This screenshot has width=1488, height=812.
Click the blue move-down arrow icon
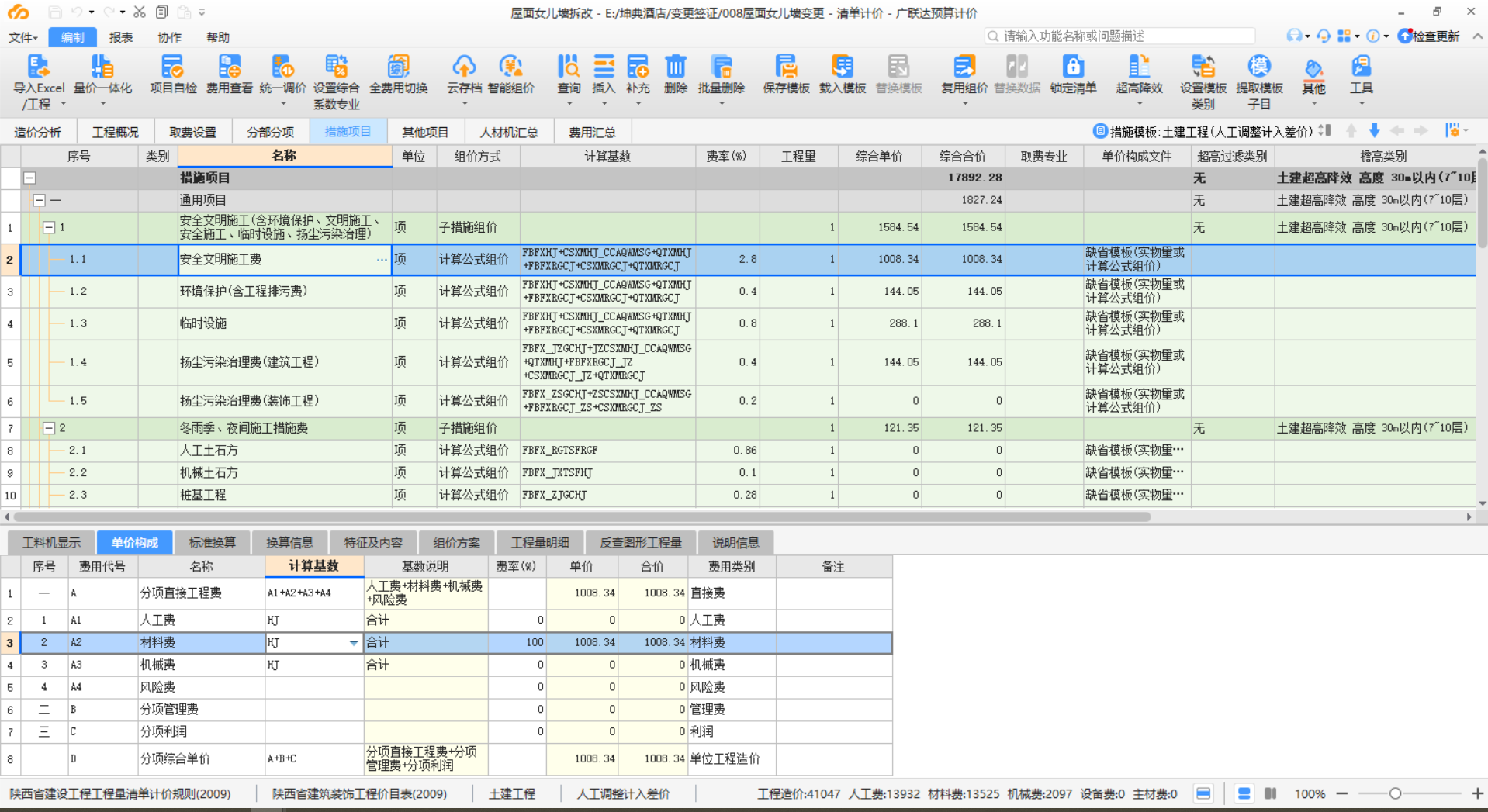1374,130
